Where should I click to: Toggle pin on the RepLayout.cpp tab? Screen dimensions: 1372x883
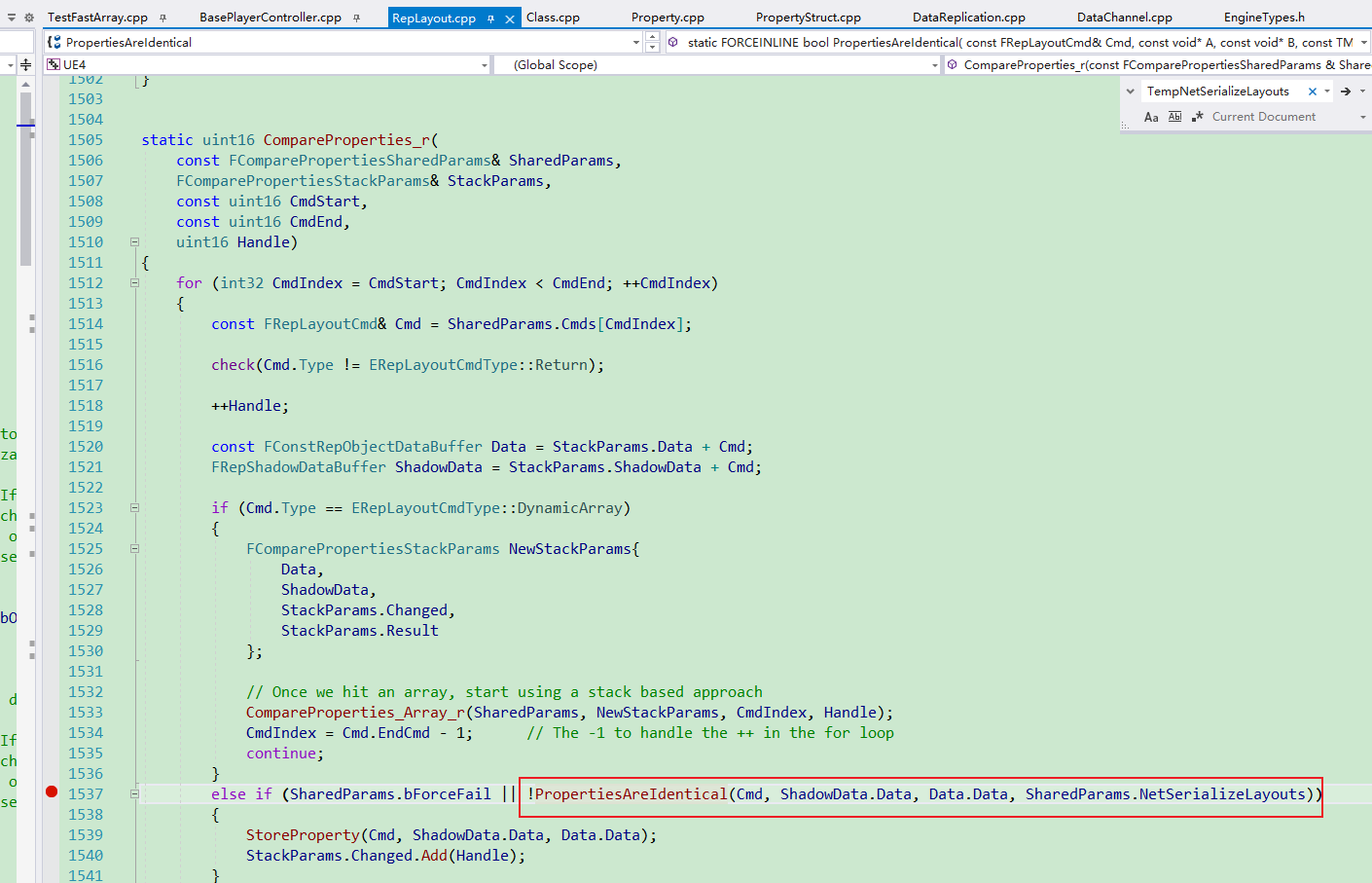pyautogui.click(x=491, y=18)
